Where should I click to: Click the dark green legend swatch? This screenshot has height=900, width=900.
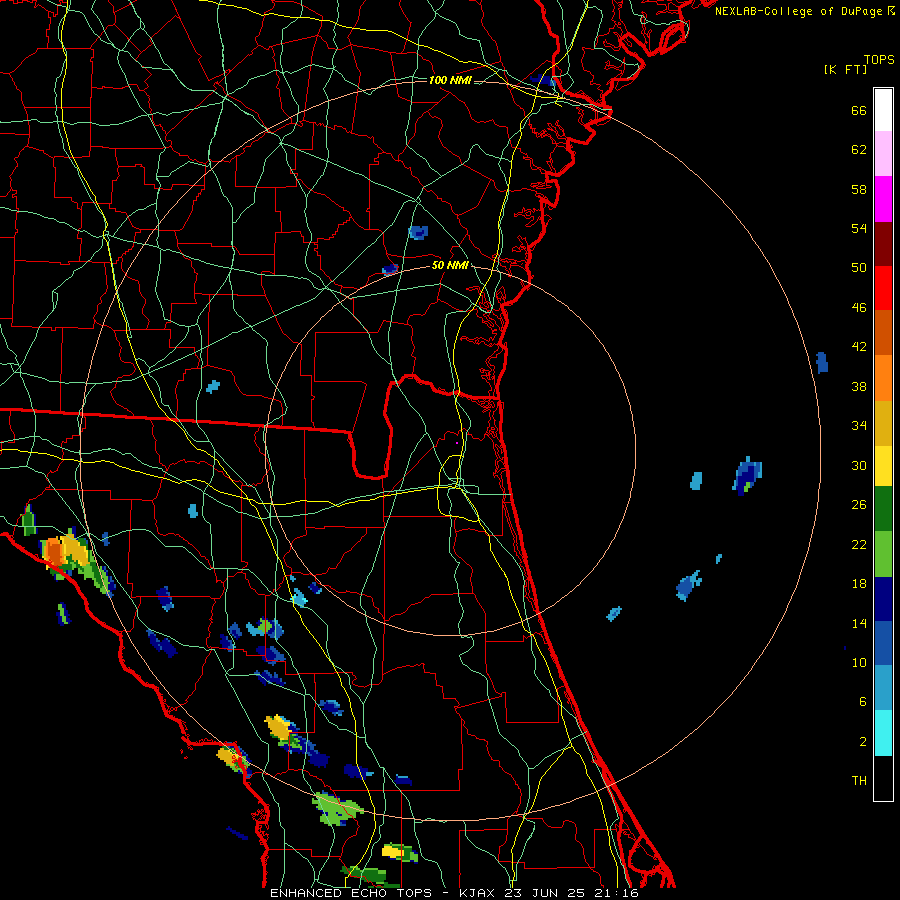(883, 509)
